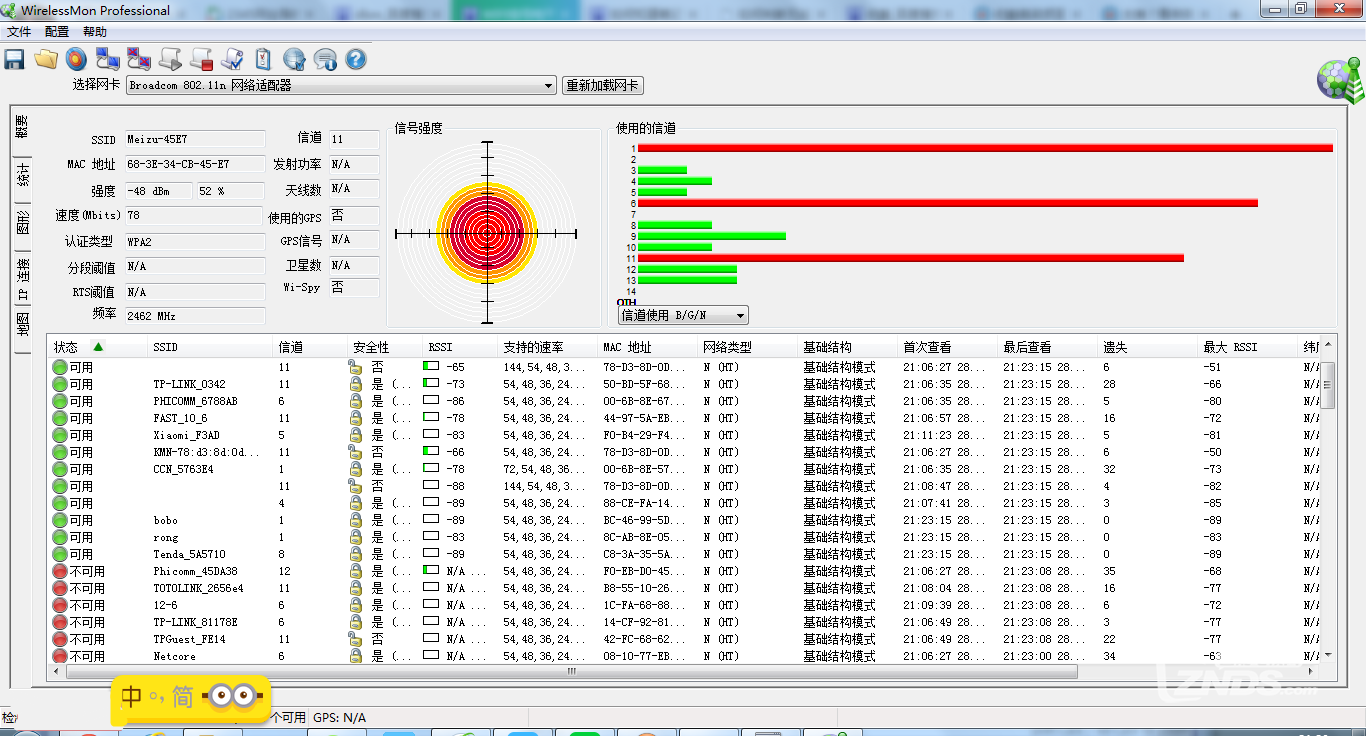Viewport: 1366px width, 736px height.
Task: Click the speech bubble info toolbar icon
Action: point(325,59)
